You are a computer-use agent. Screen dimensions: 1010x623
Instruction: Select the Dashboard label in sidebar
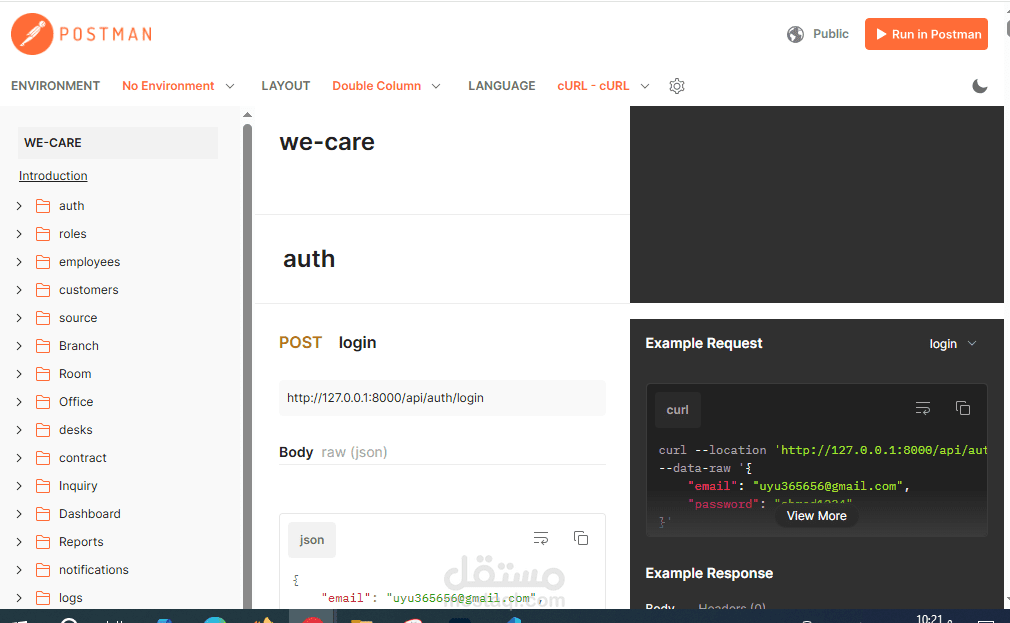pos(90,514)
